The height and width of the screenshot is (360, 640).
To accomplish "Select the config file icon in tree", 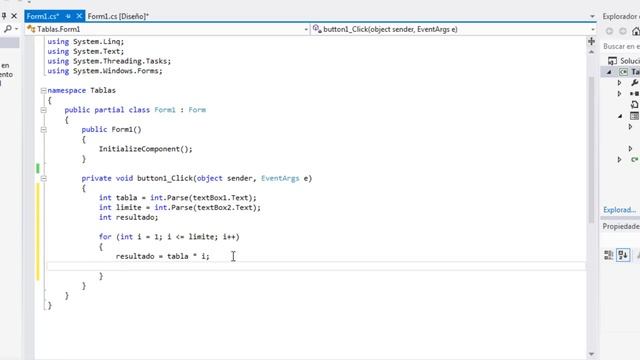I will pos(635,105).
